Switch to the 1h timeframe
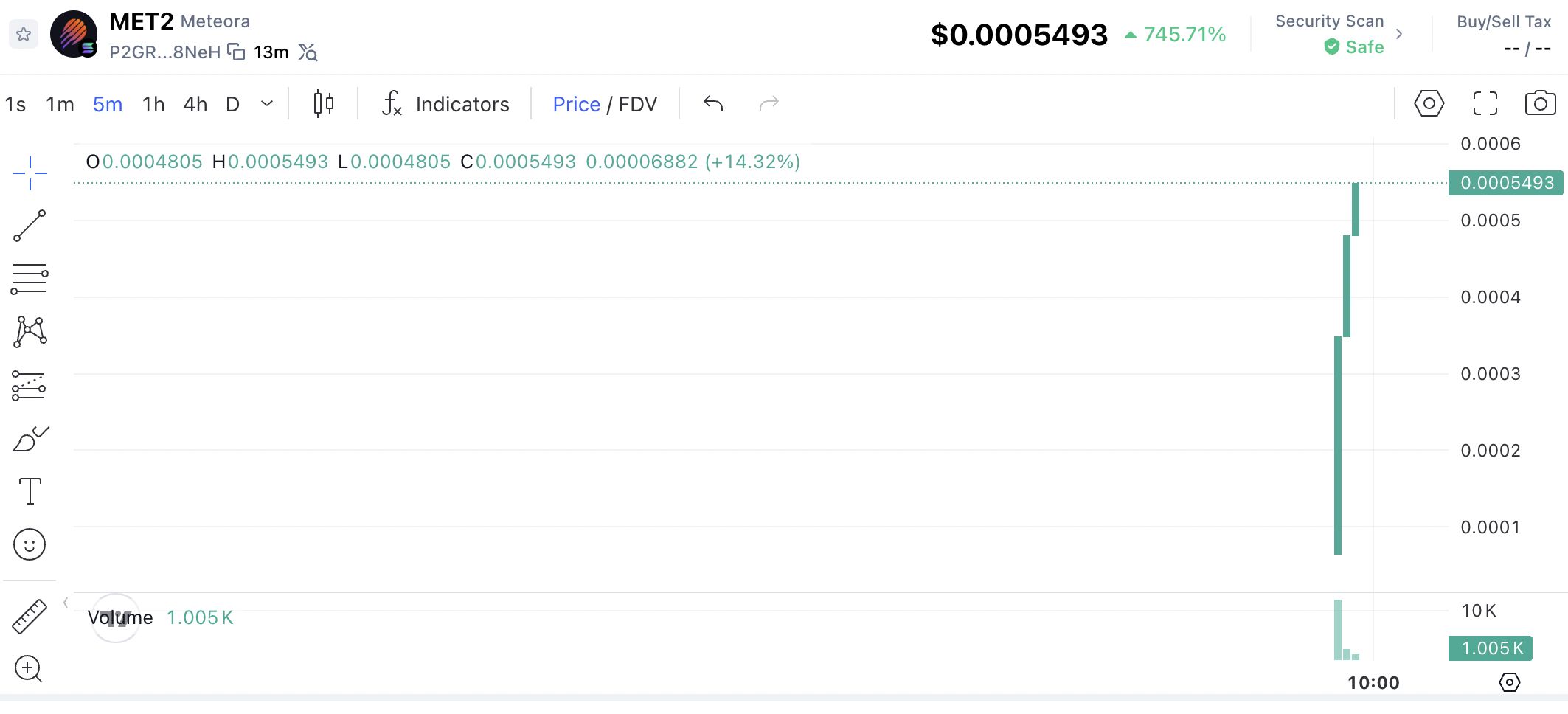 [x=153, y=104]
